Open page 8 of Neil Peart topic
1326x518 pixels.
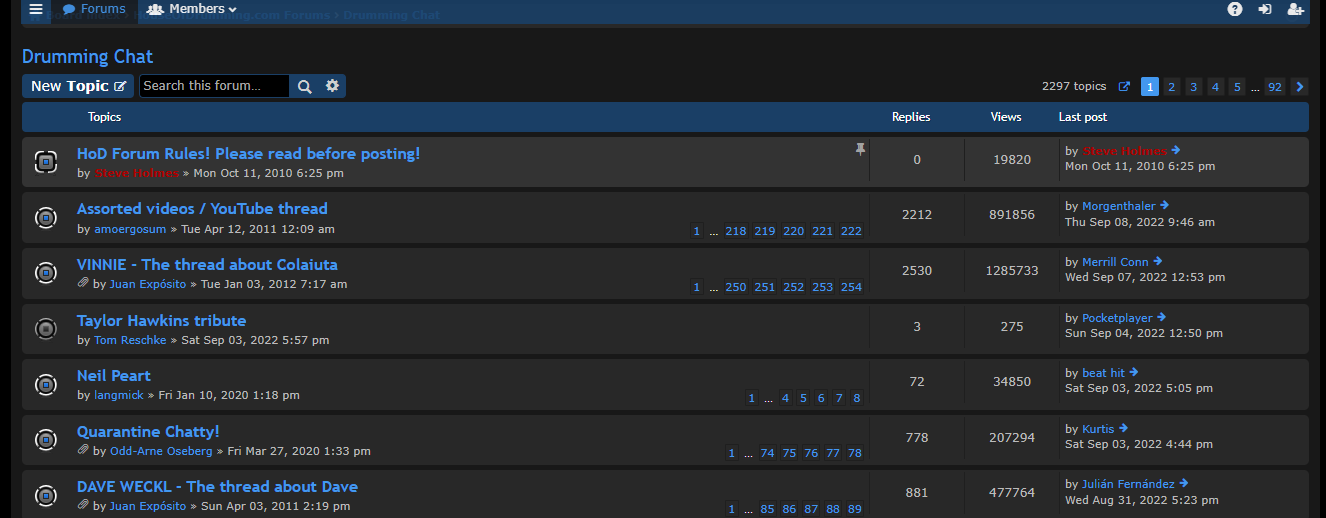coord(857,398)
